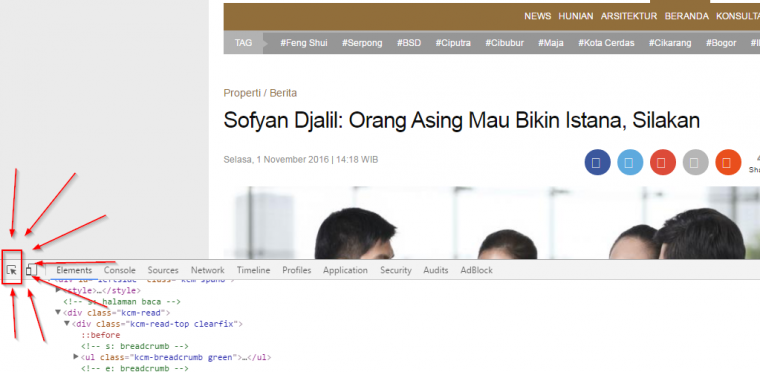Click the article photo of people

[491, 223]
